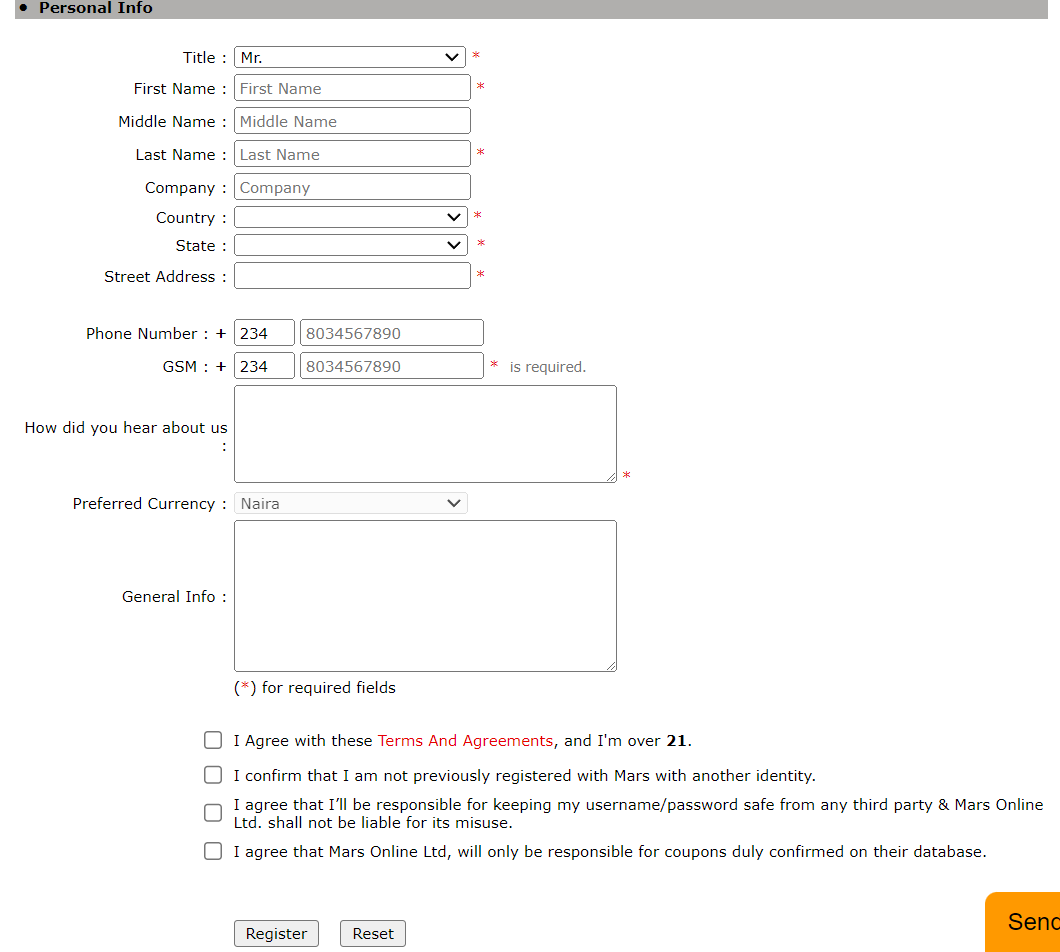Viewport: 1060px width, 952px height.
Task: Check the coupons confirmation agreement
Action: [212, 851]
